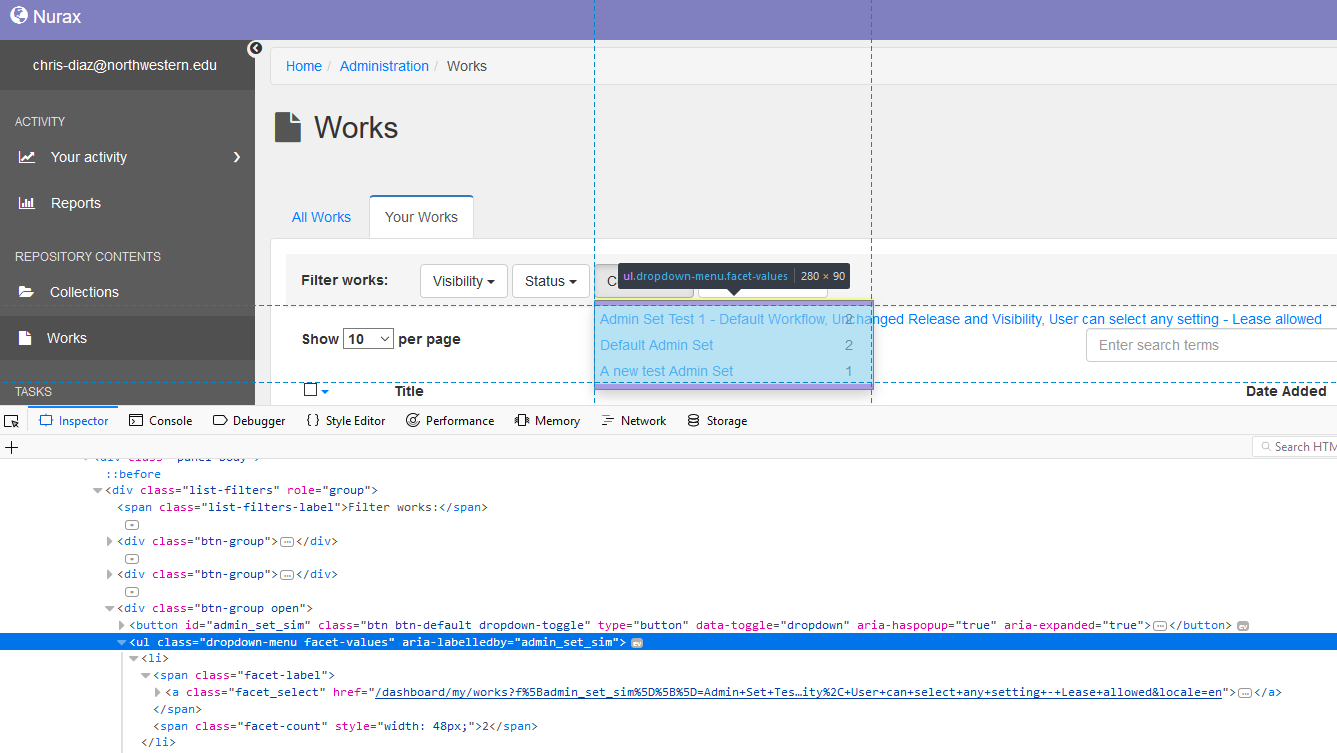The width and height of the screenshot is (1337, 753).
Task: Open the Visibility filter dropdown
Action: 464,281
